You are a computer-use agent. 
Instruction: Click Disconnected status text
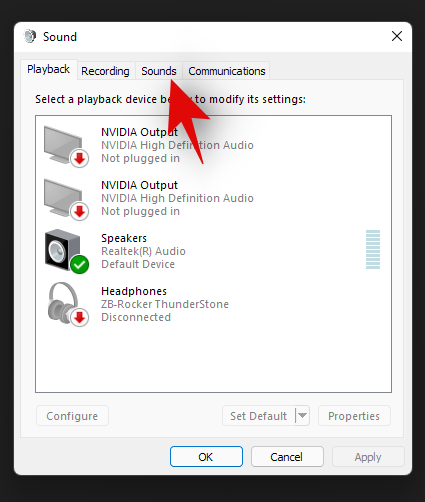(136, 317)
